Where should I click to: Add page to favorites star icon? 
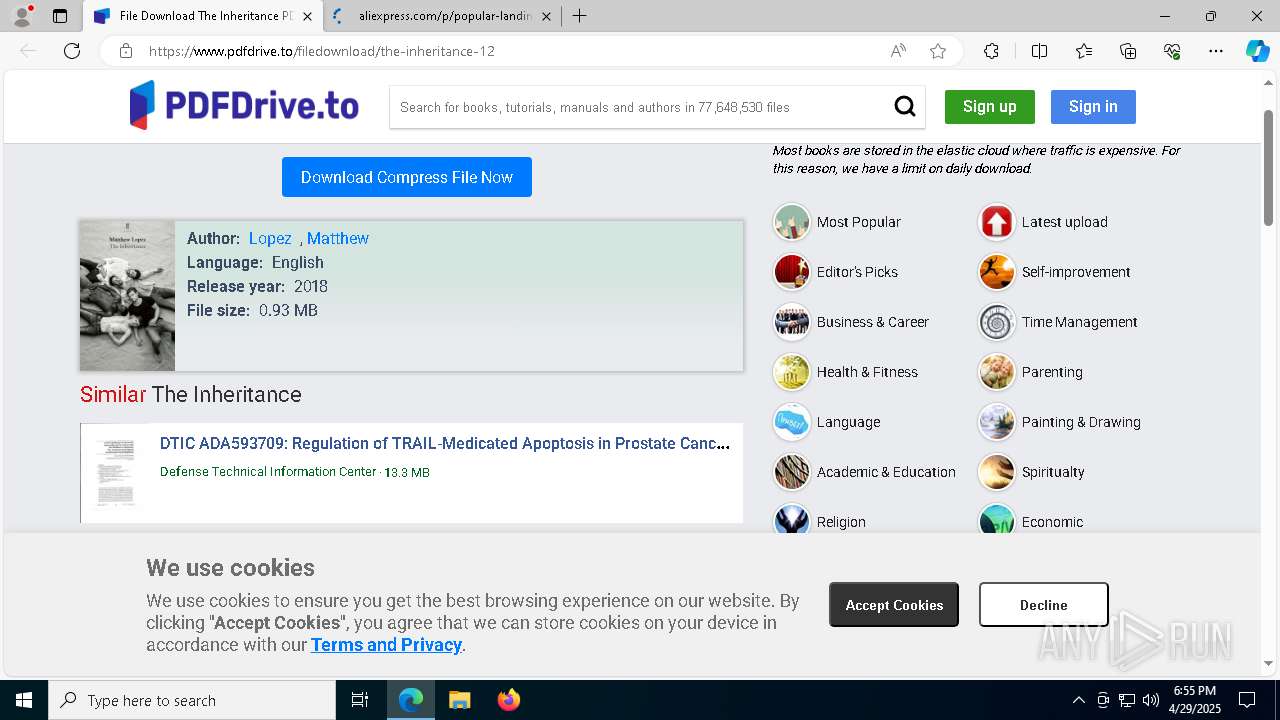click(938, 51)
